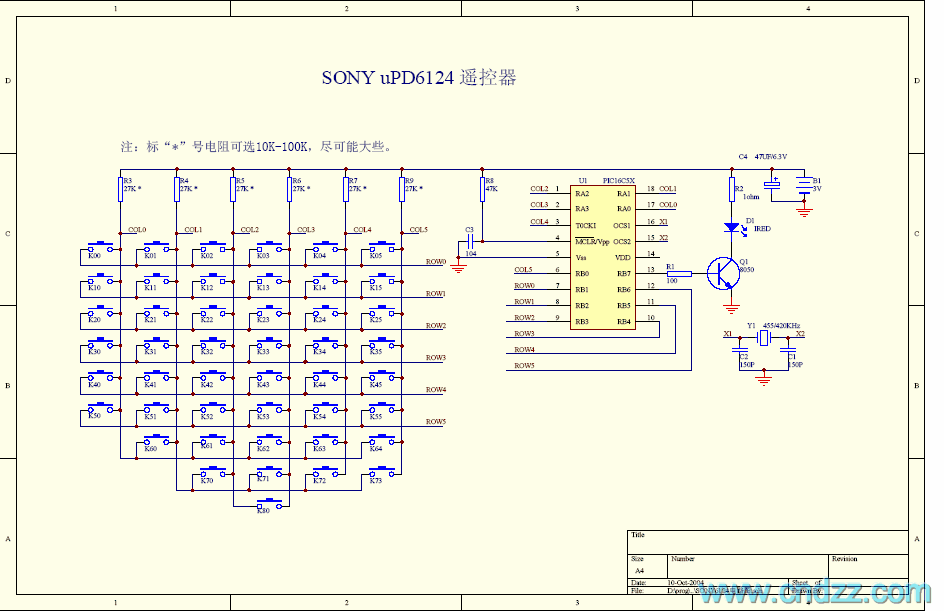Select the COL0 net label above K00
Screen dimensions: 944x611
[x=137, y=229]
